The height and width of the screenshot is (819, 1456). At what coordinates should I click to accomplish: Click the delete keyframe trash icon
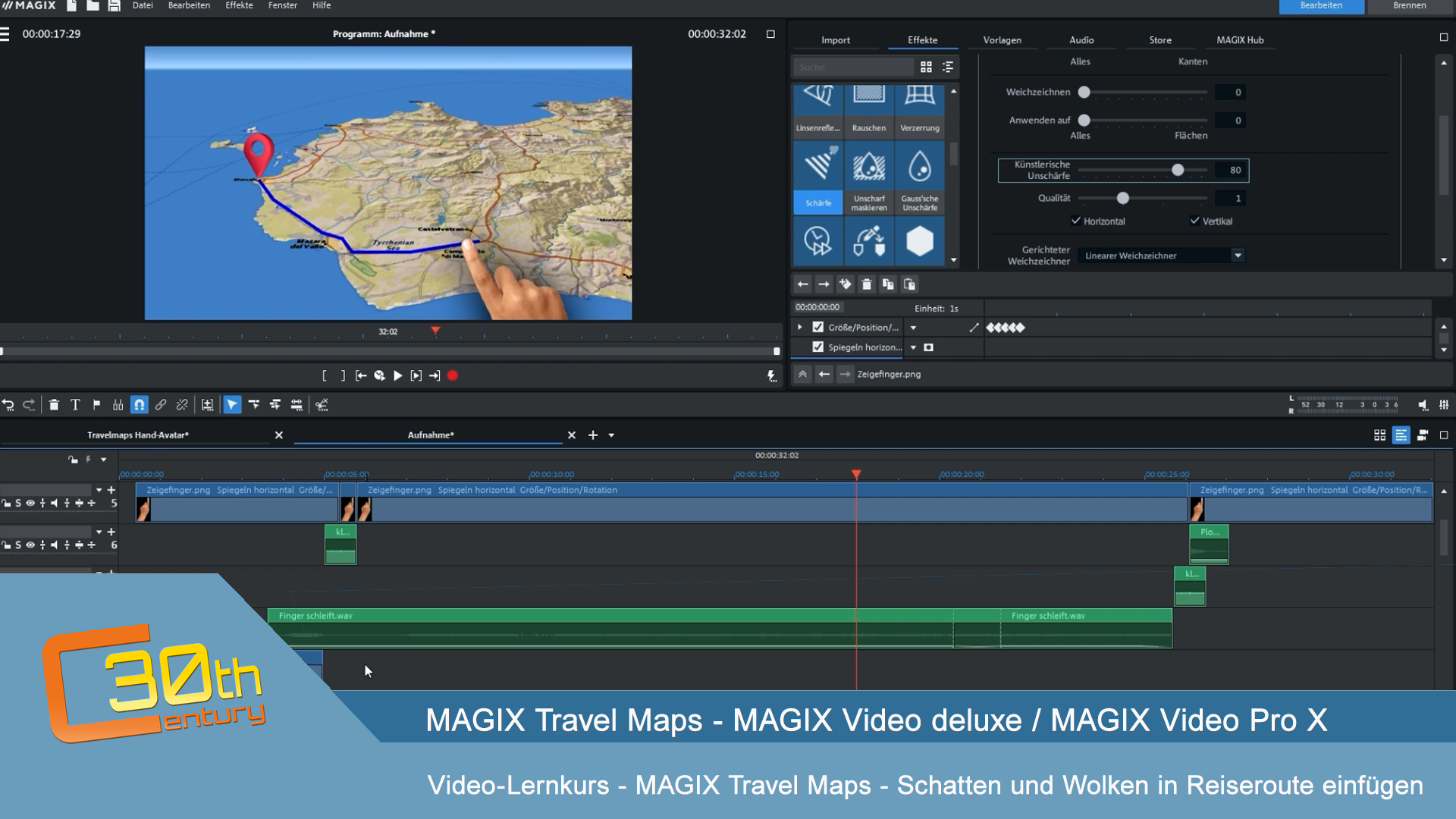(866, 284)
